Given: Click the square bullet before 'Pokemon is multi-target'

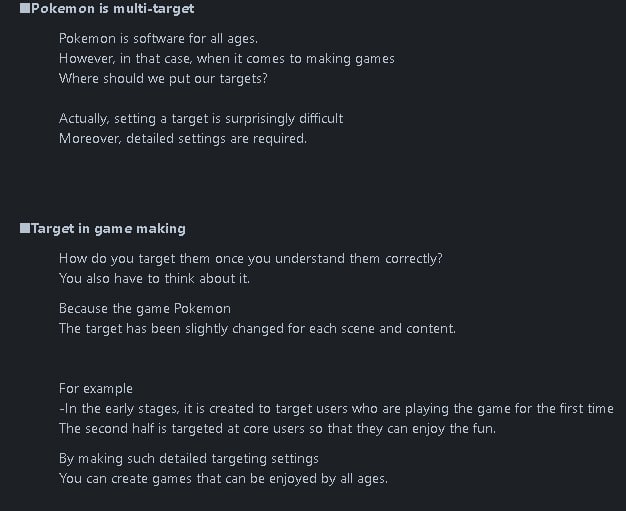Looking at the screenshot, I should point(25,8).
